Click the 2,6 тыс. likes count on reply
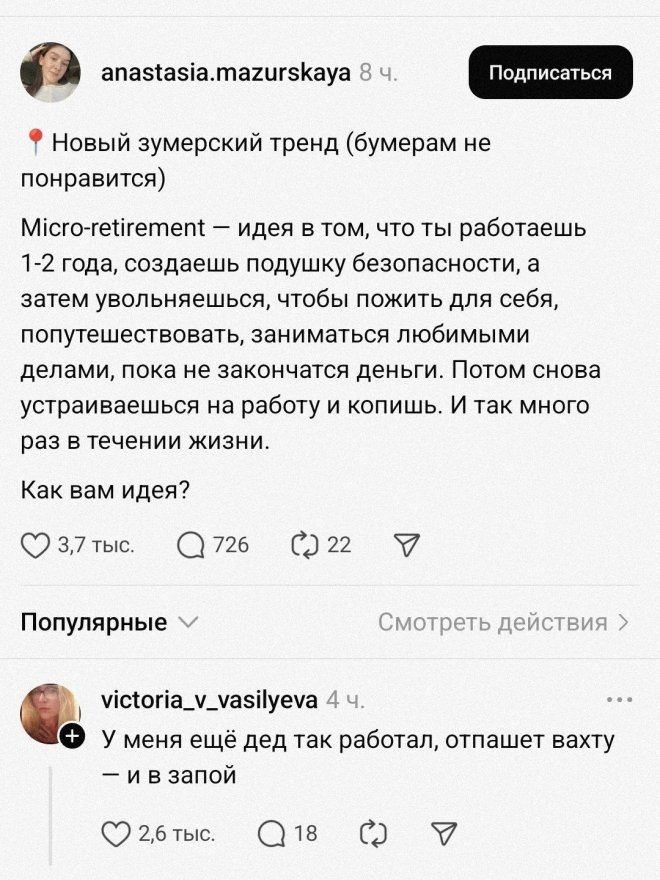660x880 pixels. pyautogui.click(x=176, y=833)
